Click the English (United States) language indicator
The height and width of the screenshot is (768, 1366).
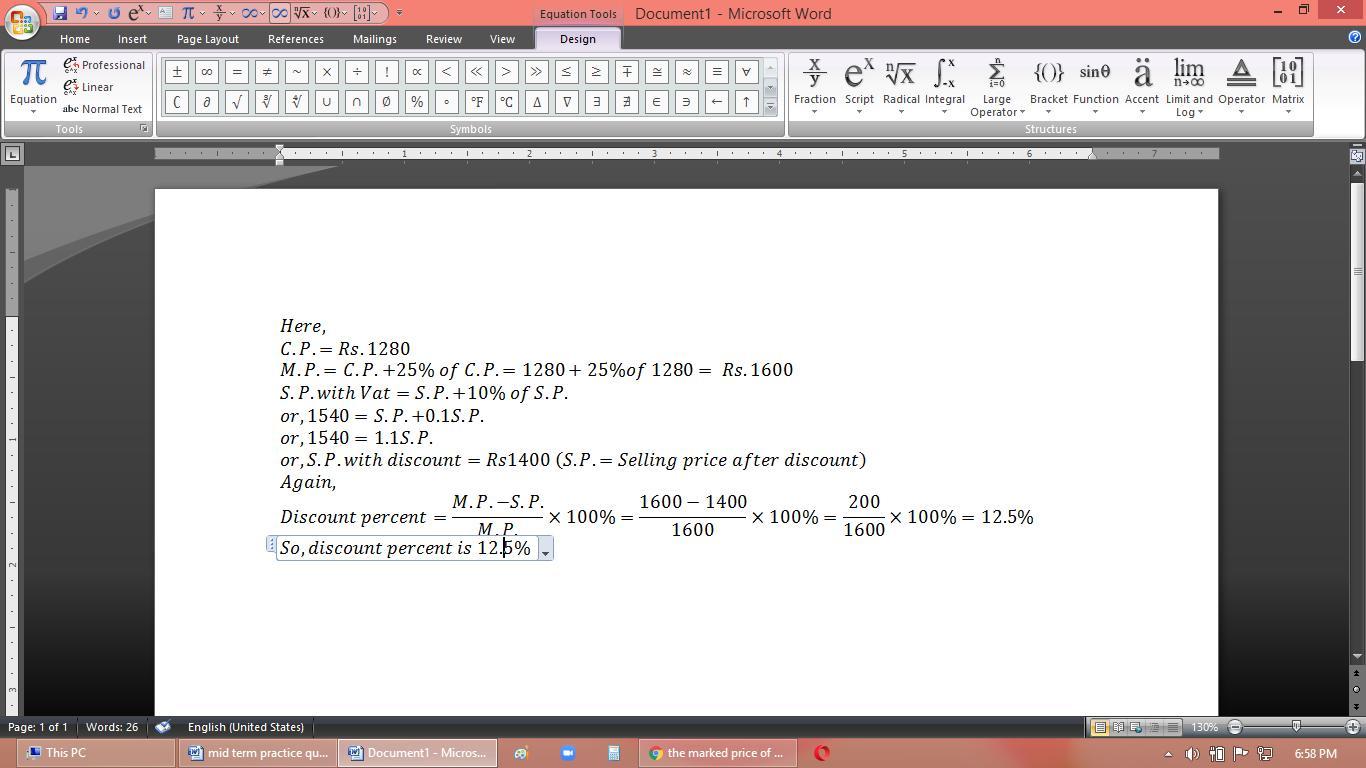245,727
